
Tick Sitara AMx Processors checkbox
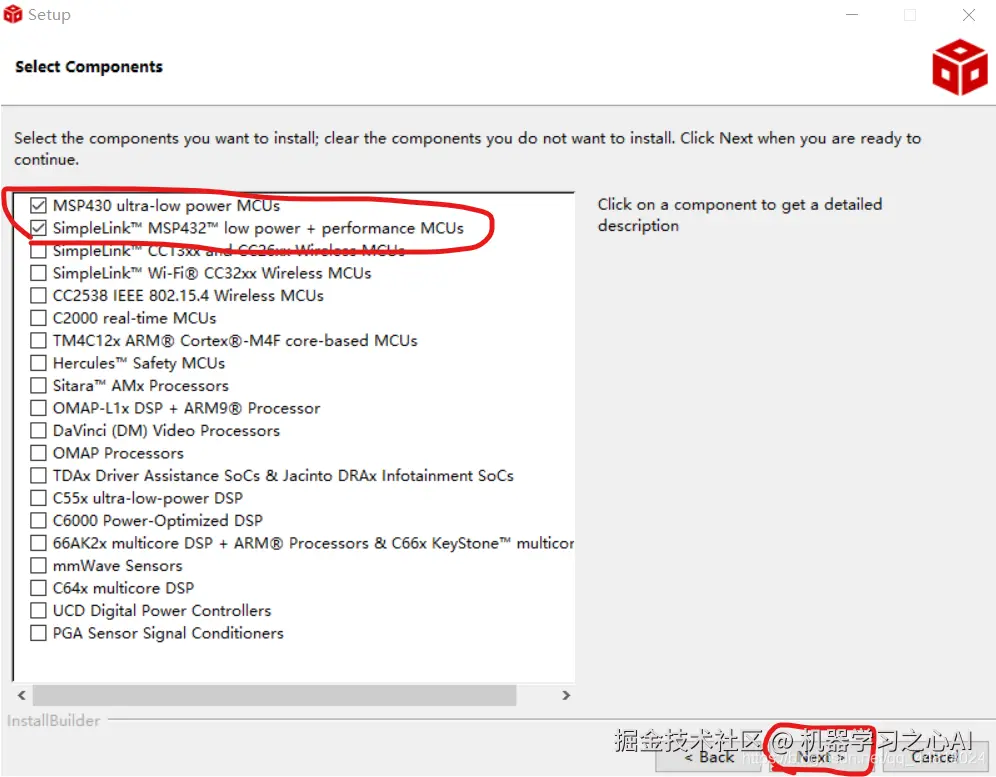tap(38, 386)
